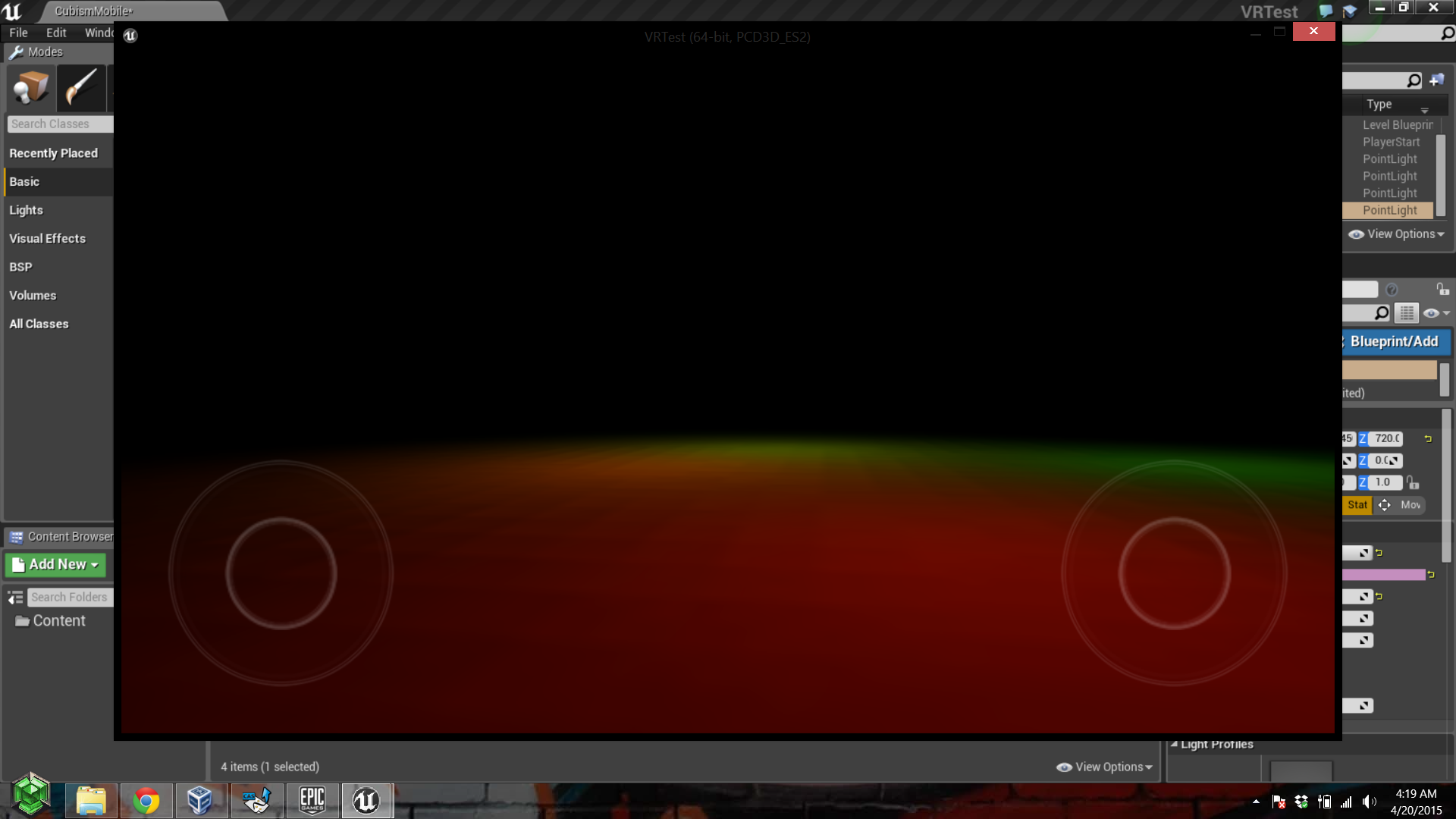Set mobility to Movable
Image resolution: width=1456 pixels, height=819 pixels.
click(1401, 505)
